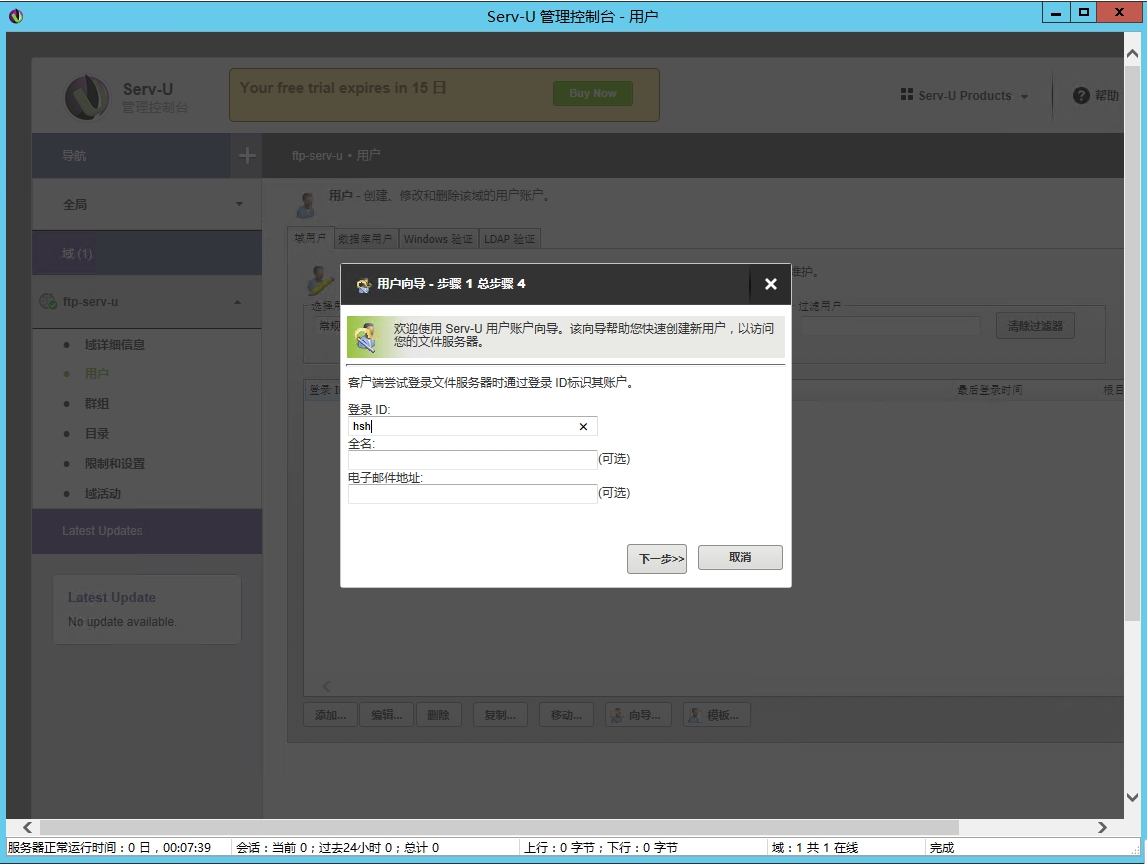The width and height of the screenshot is (1147, 864).
Task: Click the horizontal scrollbar right arrow
Action: point(1102,827)
